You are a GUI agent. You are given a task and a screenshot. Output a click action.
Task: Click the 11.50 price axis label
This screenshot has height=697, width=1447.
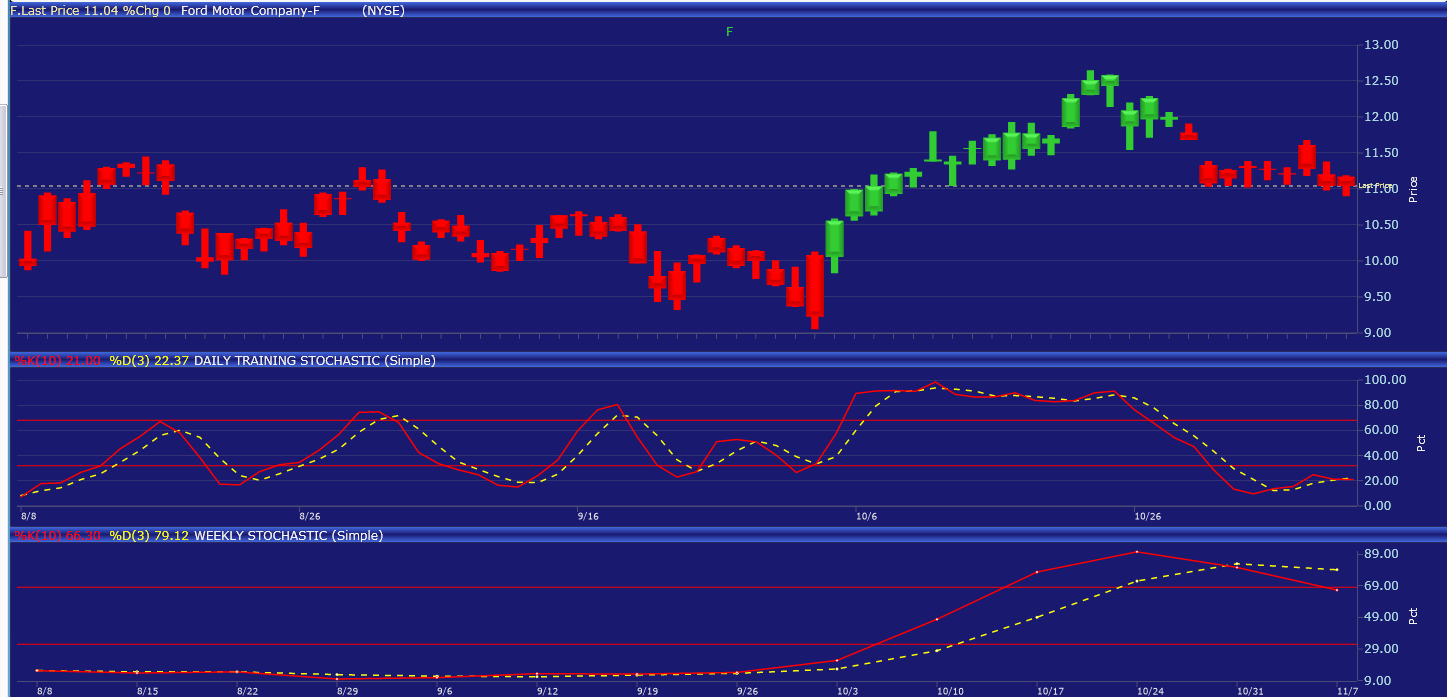[1380, 153]
